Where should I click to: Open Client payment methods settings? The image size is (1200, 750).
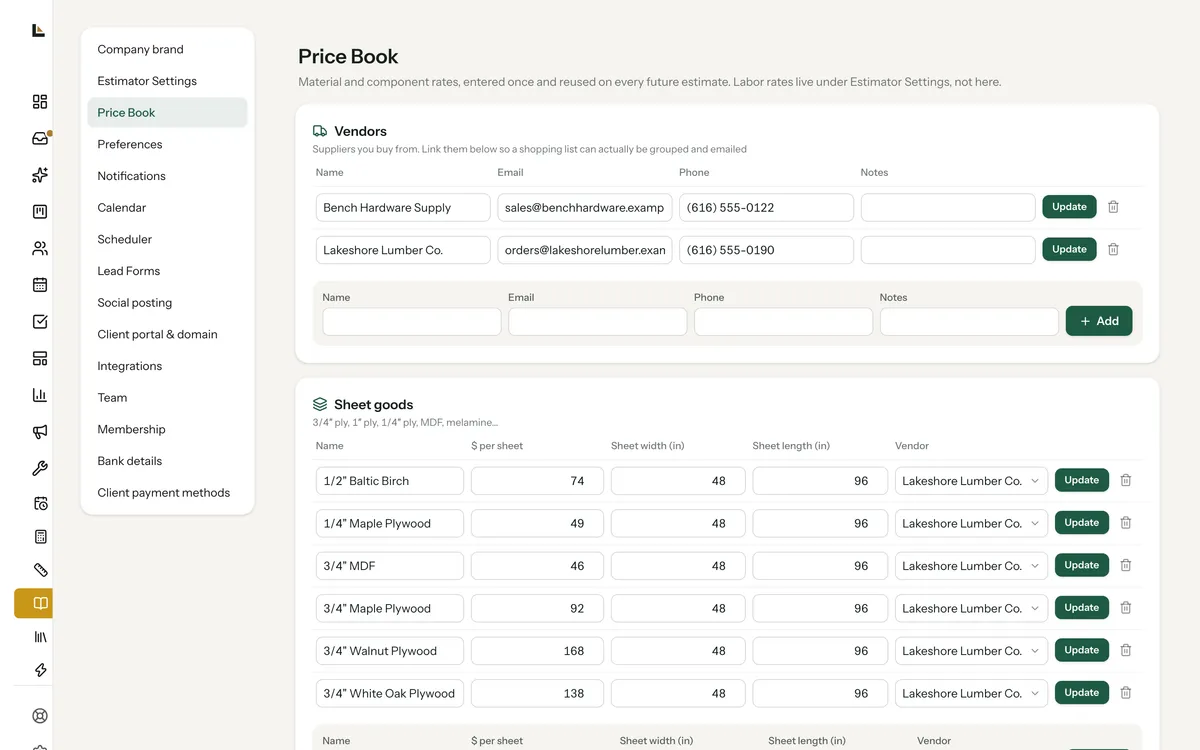click(167, 492)
